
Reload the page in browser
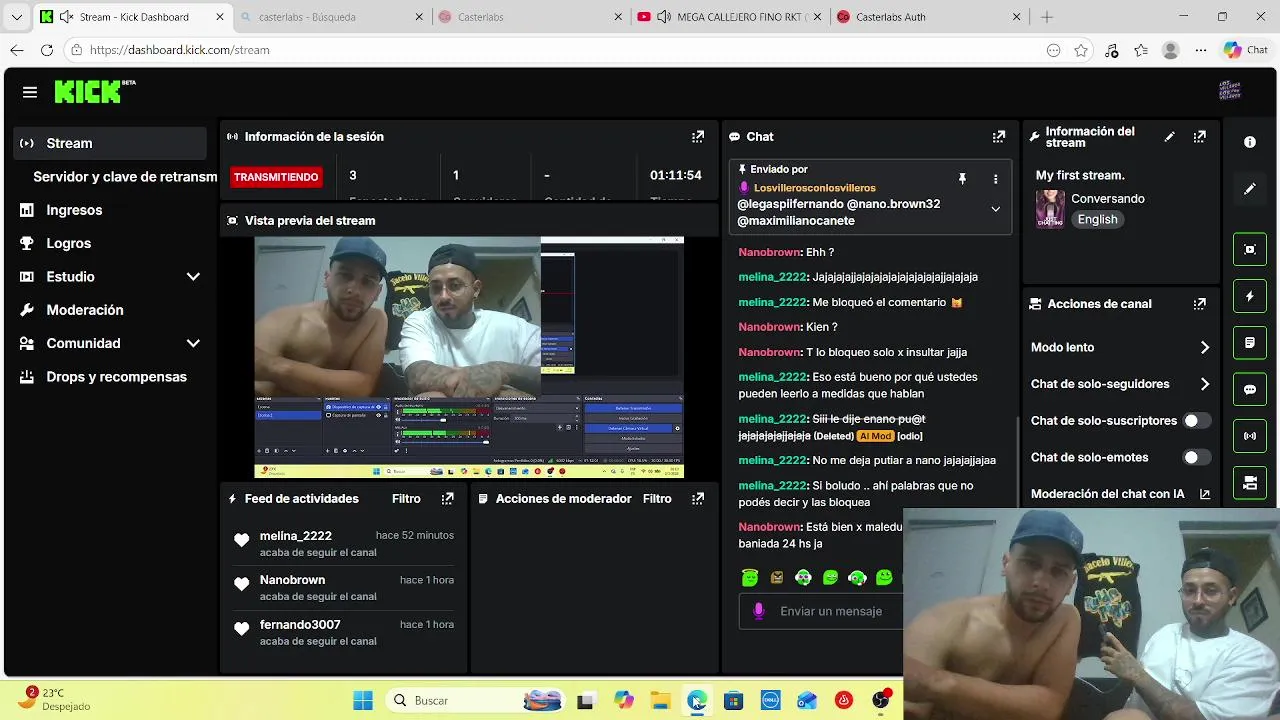pos(47,50)
